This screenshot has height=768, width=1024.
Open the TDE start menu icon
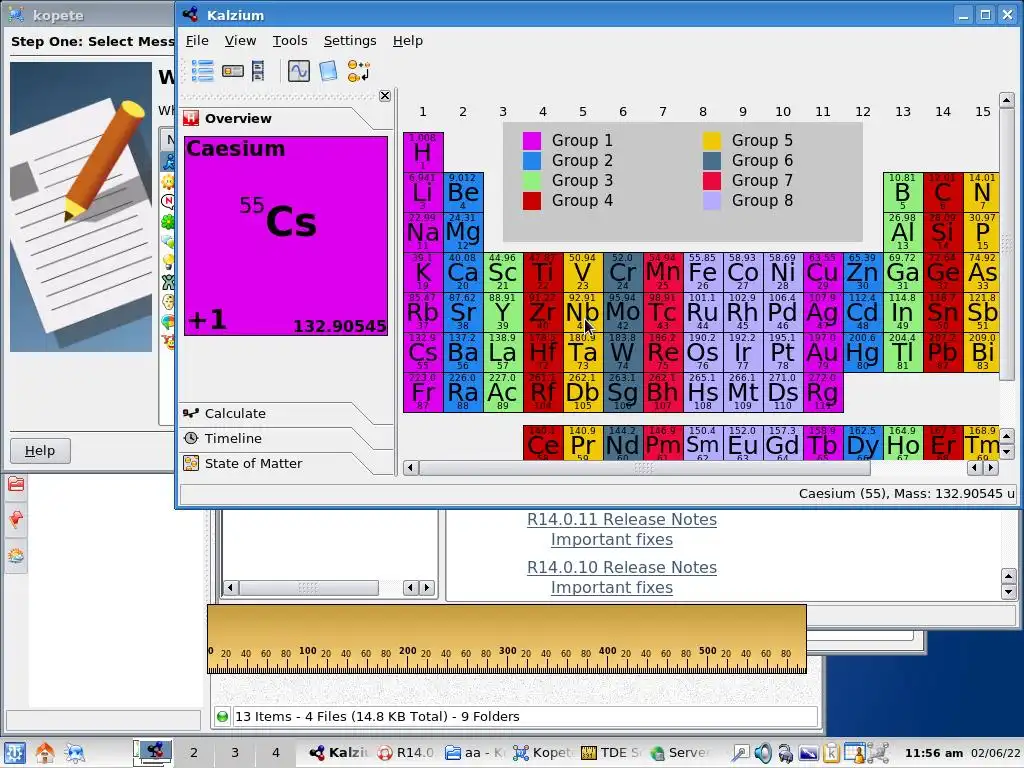(15, 753)
